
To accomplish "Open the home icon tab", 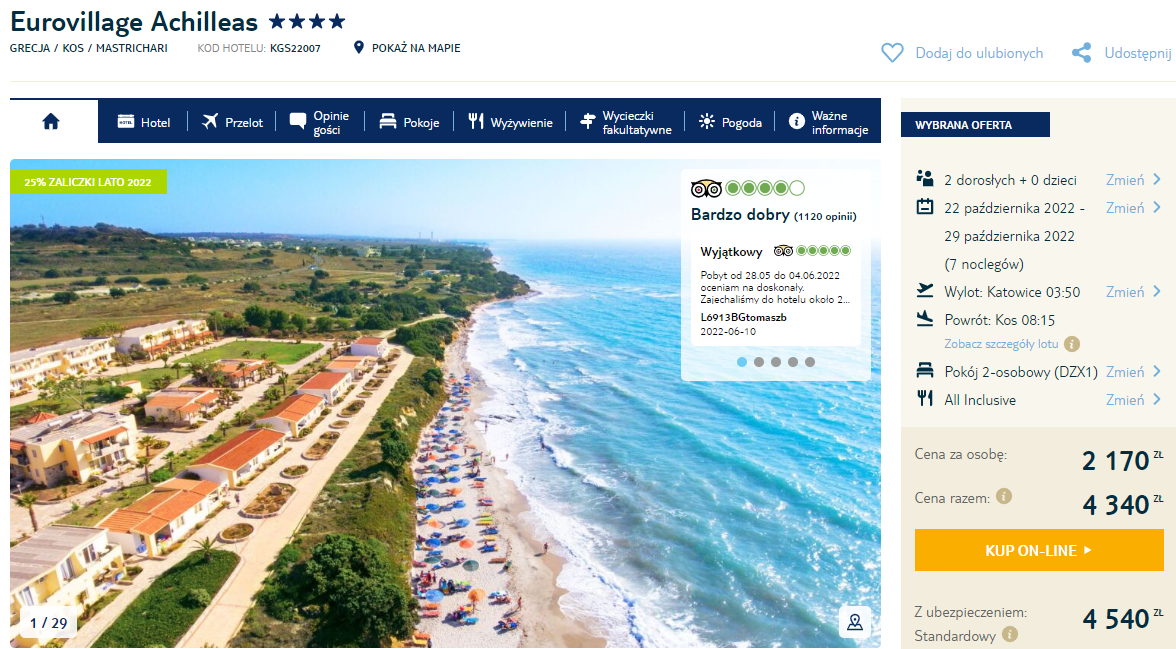I will click(x=51, y=122).
